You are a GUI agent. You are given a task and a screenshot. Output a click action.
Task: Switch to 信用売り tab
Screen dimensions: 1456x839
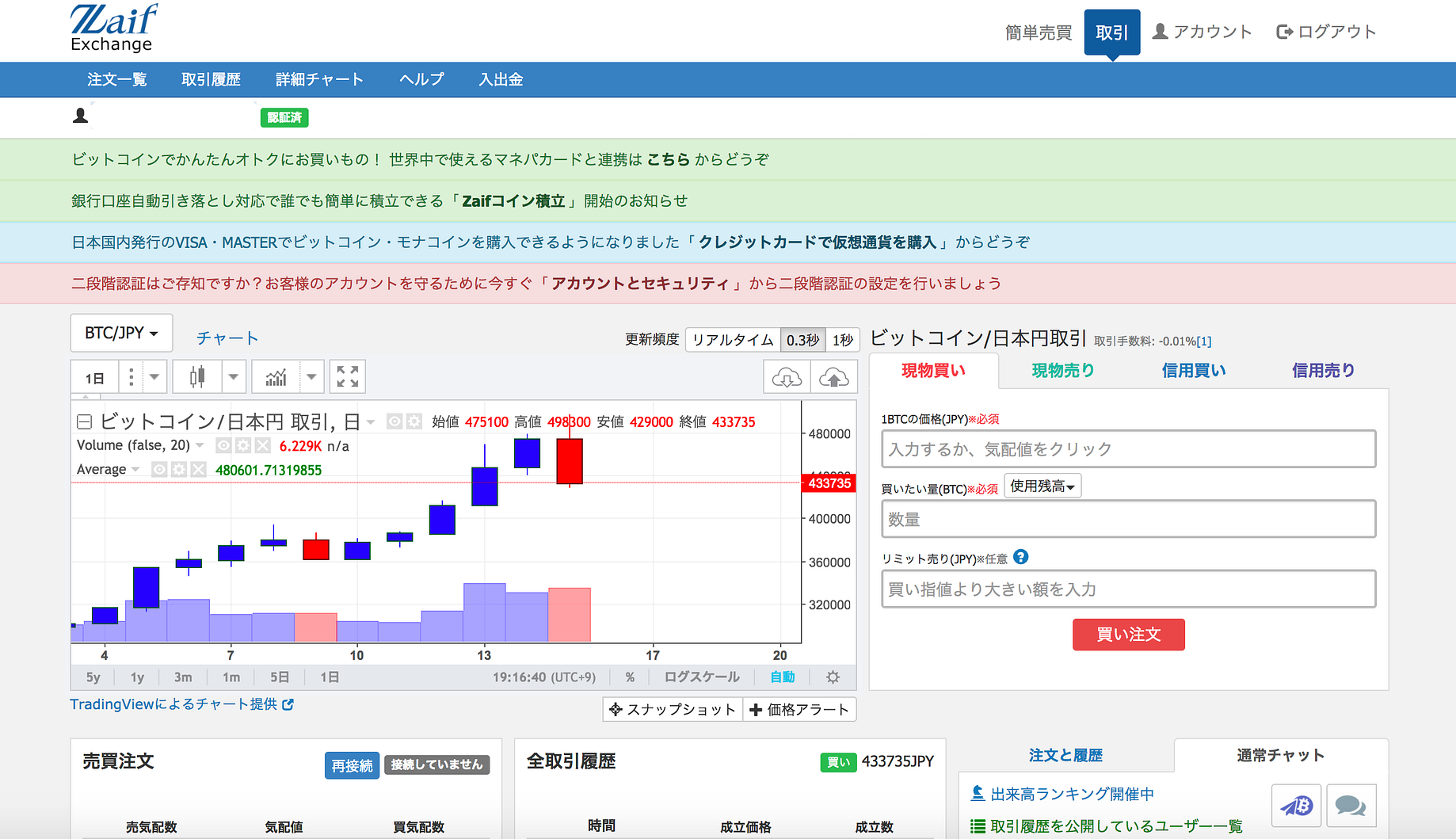coord(1323,370)
